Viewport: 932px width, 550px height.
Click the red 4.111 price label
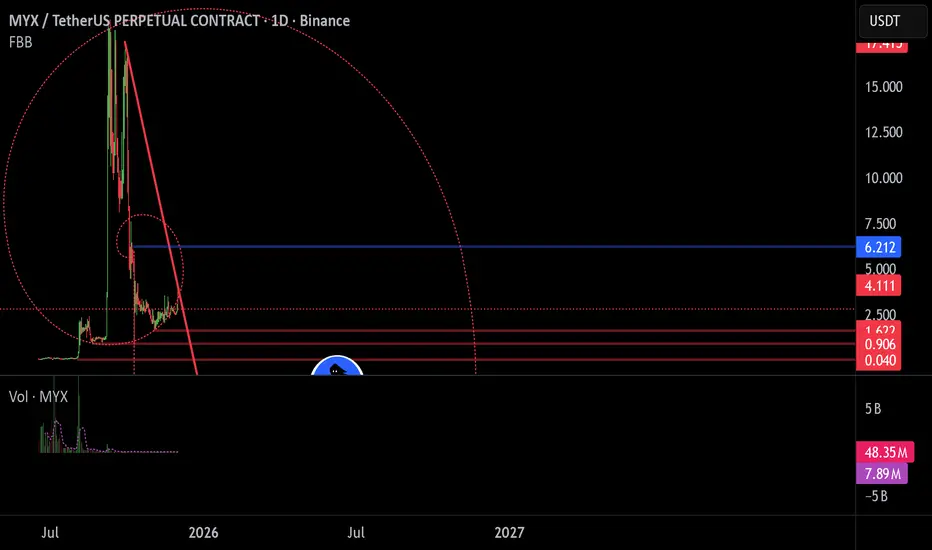(879, 285)
